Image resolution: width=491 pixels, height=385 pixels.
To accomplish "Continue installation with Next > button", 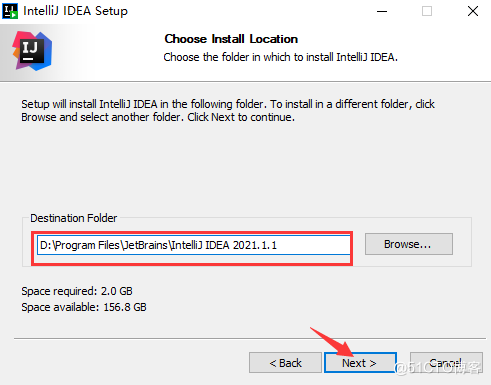I will tap(360, 363).
